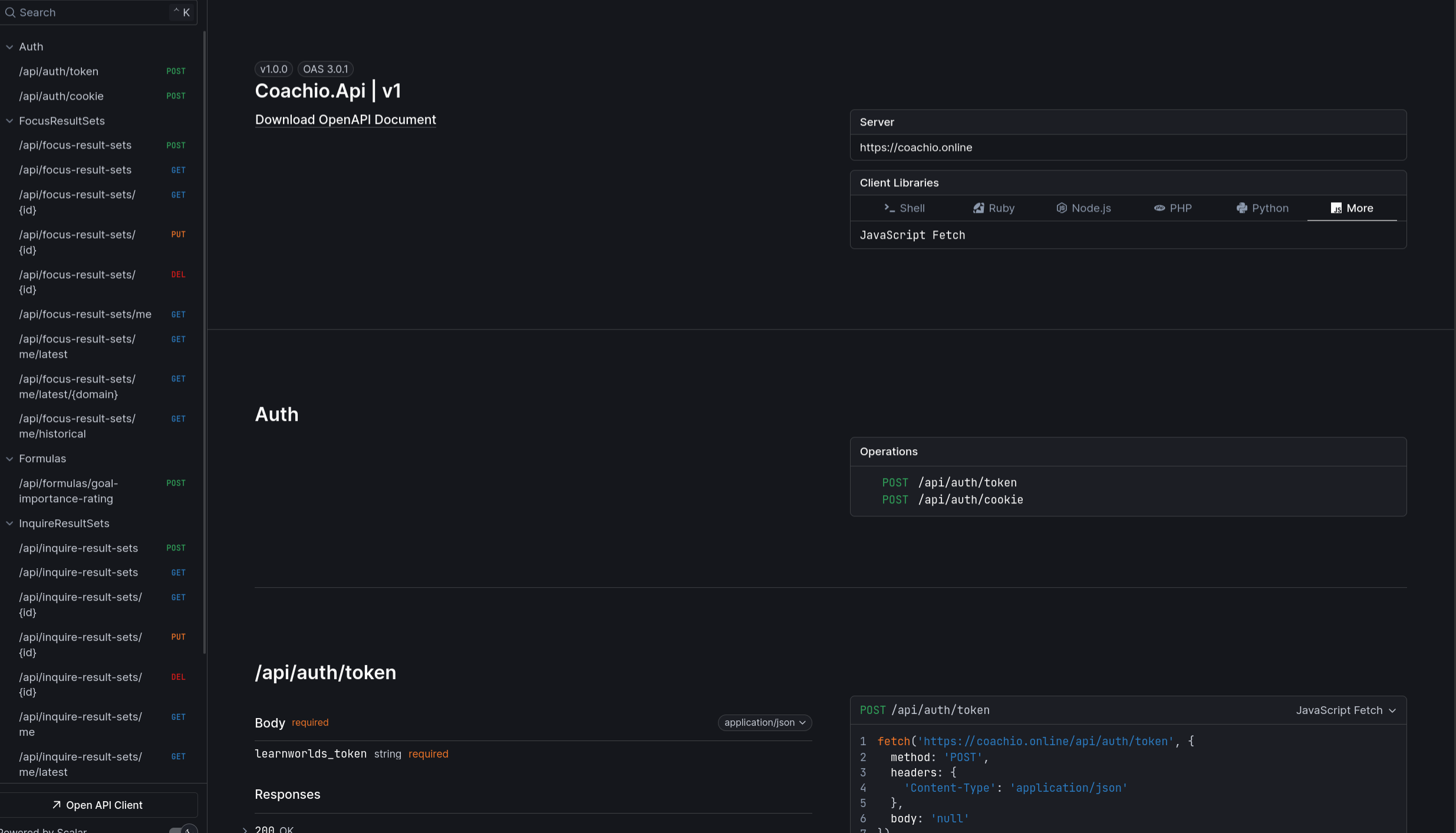Click the https://coachio.online server URL
The image size is (1456, 833).
tap(916, 147)
